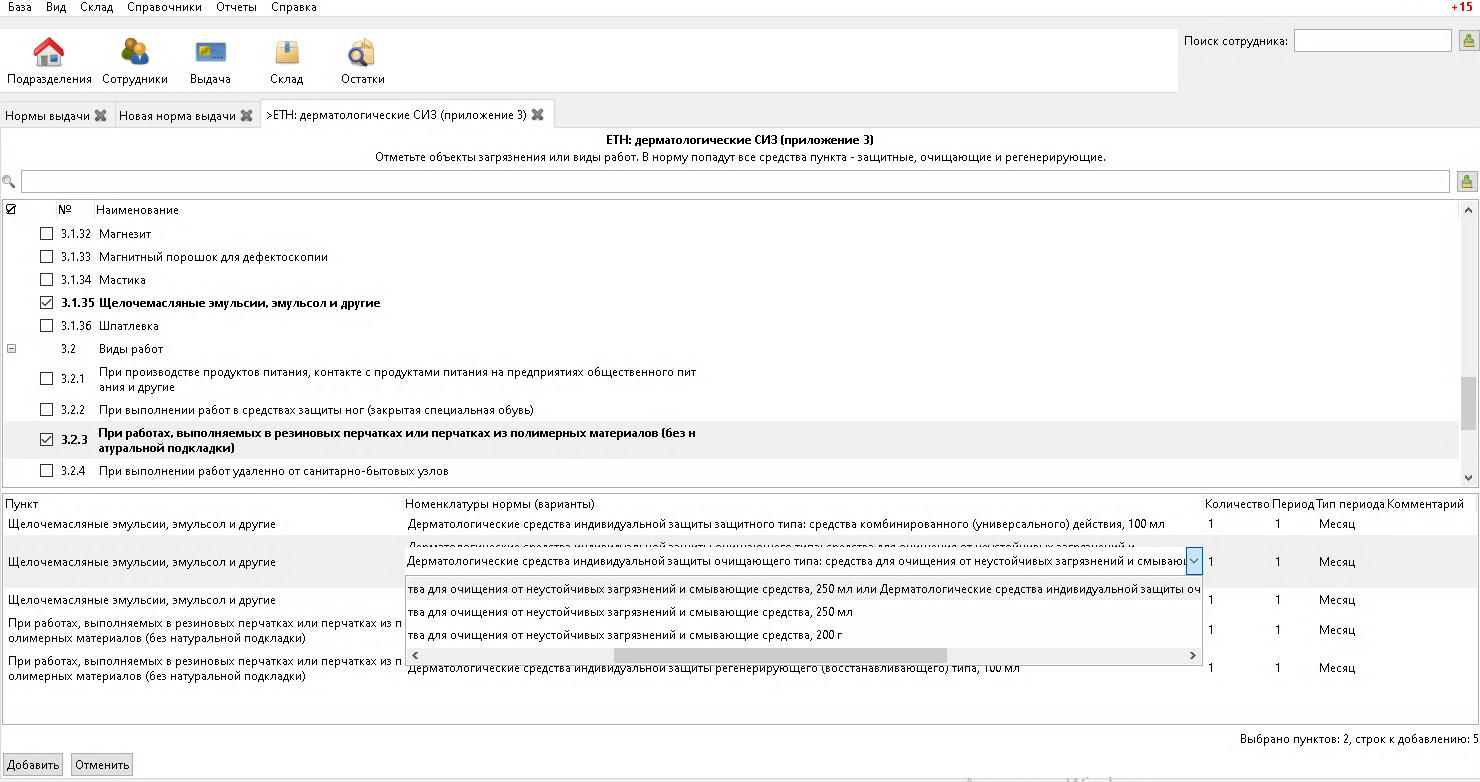Switch to the Новая норма выдачи tab
The image size is (1480, 782).
tap(177, 115)
